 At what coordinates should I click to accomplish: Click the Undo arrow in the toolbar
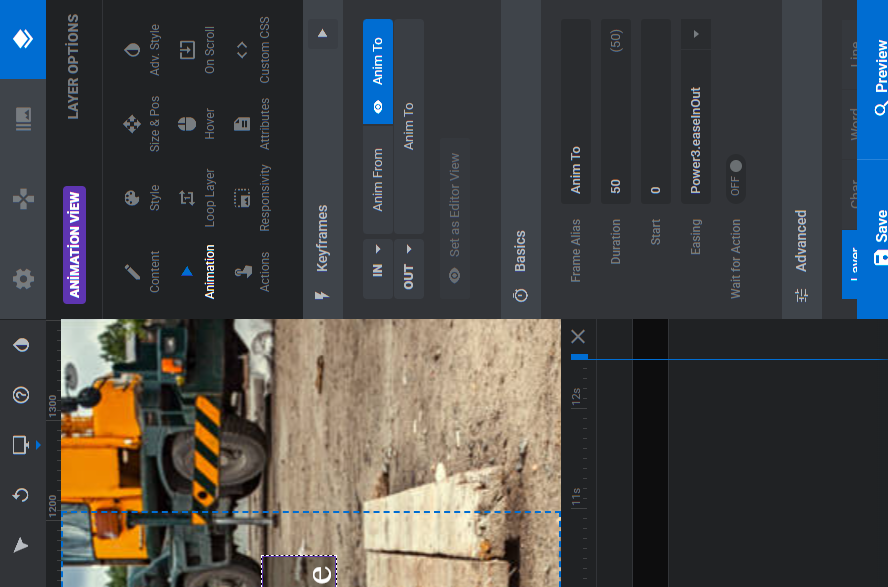20,495
